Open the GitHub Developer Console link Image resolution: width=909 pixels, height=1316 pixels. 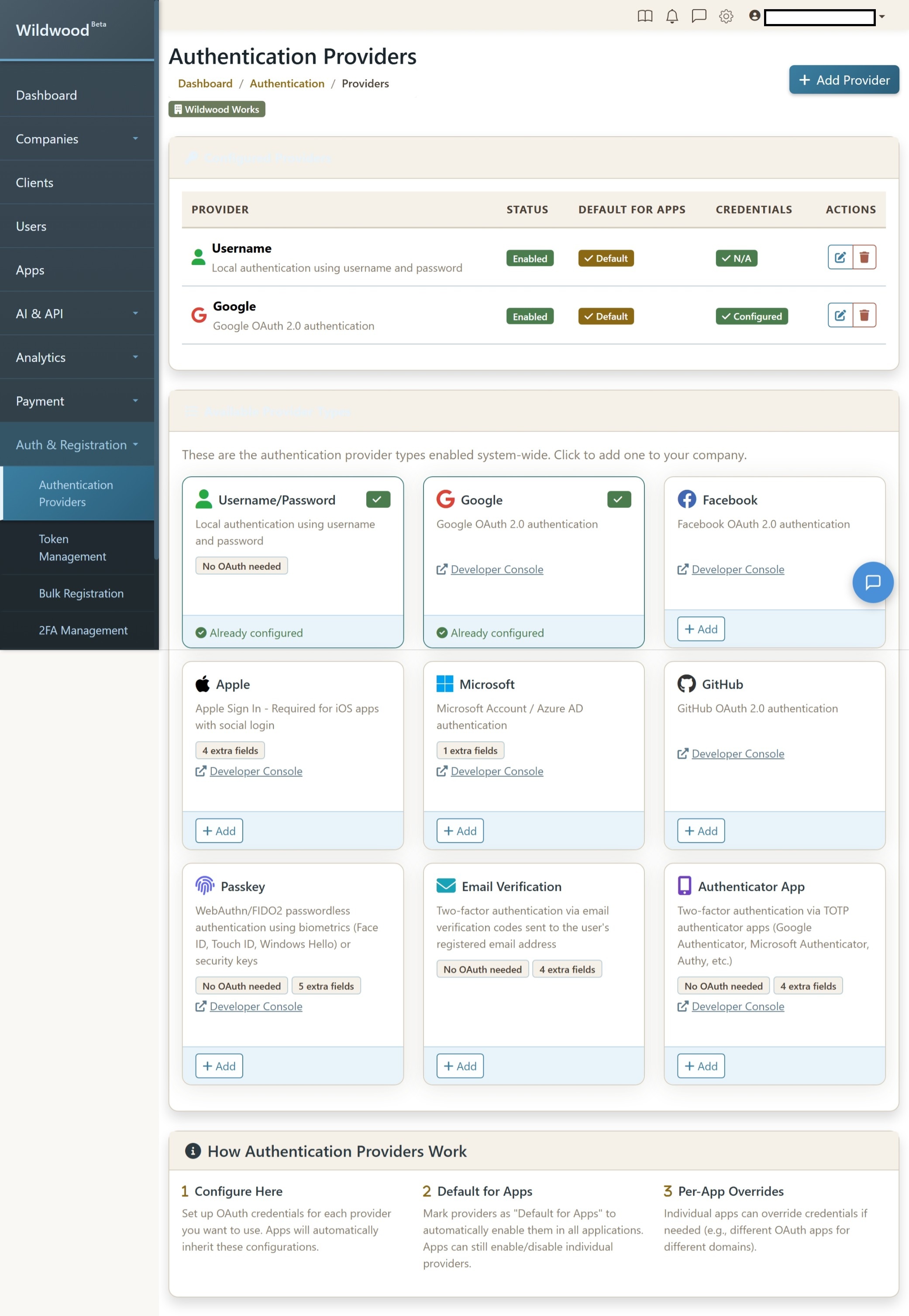tap(737, 753)
